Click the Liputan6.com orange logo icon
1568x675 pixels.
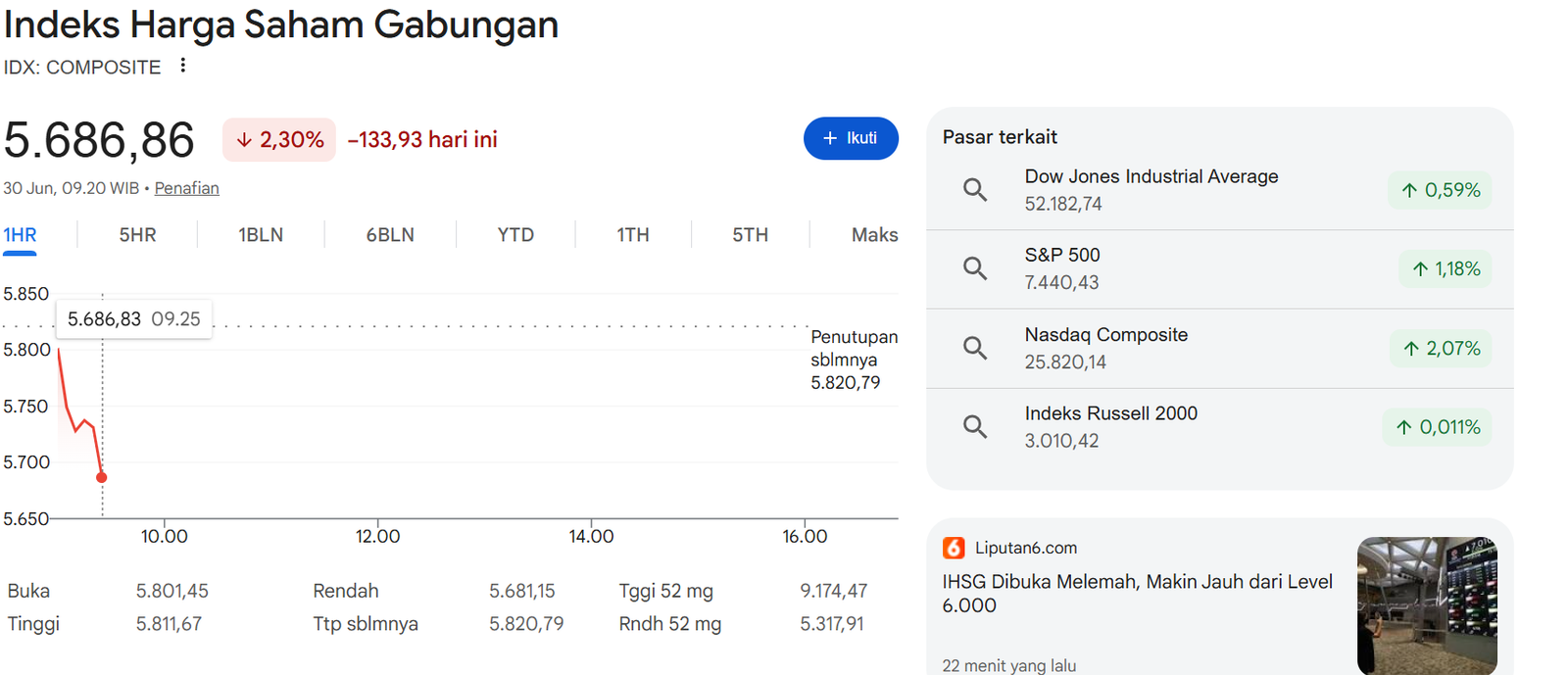pyautogui.click(x=954, y=548)
